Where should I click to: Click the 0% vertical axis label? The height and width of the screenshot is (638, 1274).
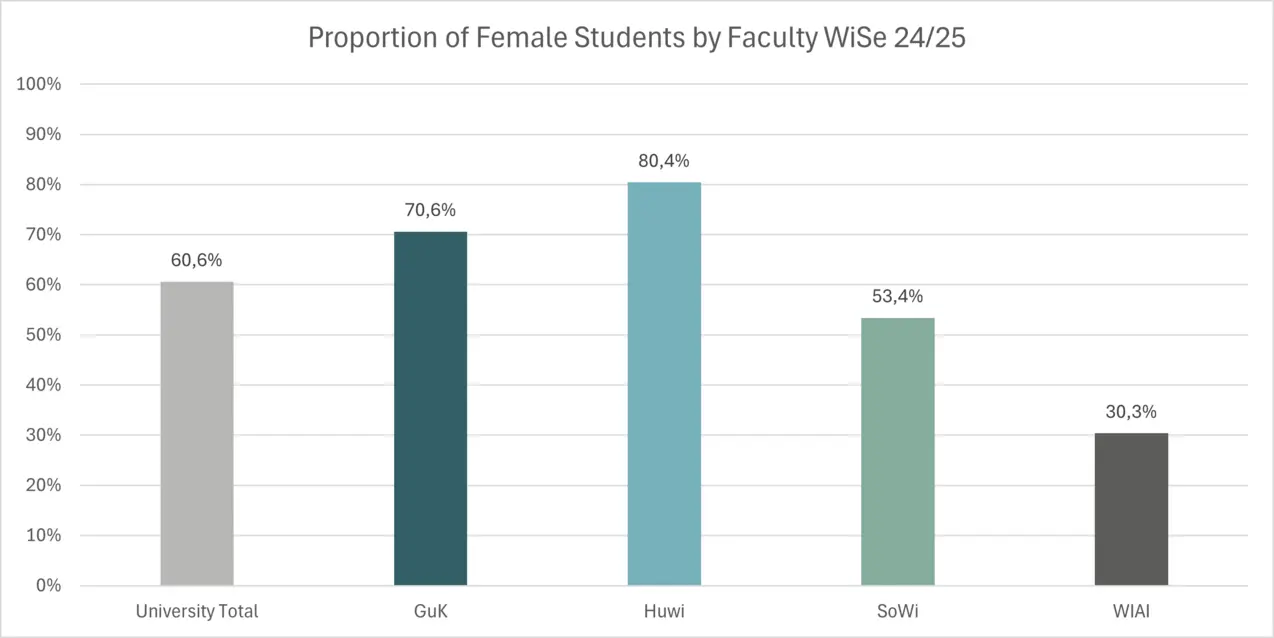[x=48, y=586]
